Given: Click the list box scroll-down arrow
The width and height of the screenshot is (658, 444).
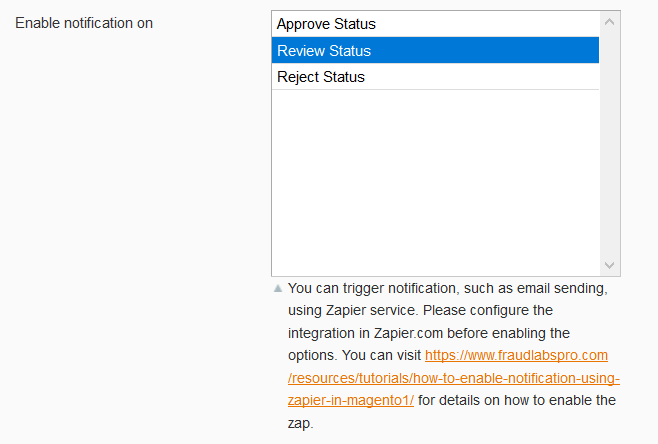Looking at the screenshot, I should point(609,265).
